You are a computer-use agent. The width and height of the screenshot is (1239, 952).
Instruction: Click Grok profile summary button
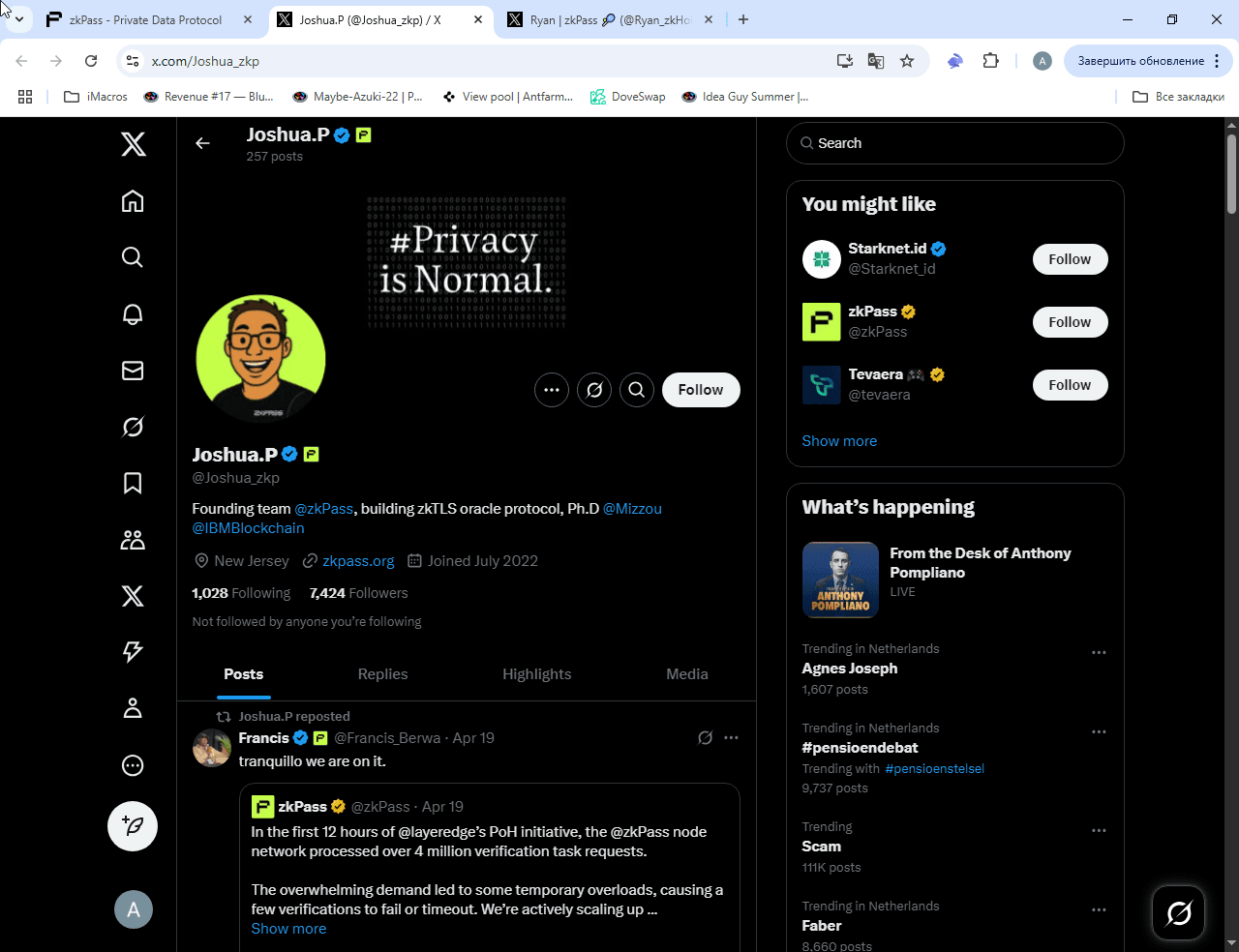[594, 390]
